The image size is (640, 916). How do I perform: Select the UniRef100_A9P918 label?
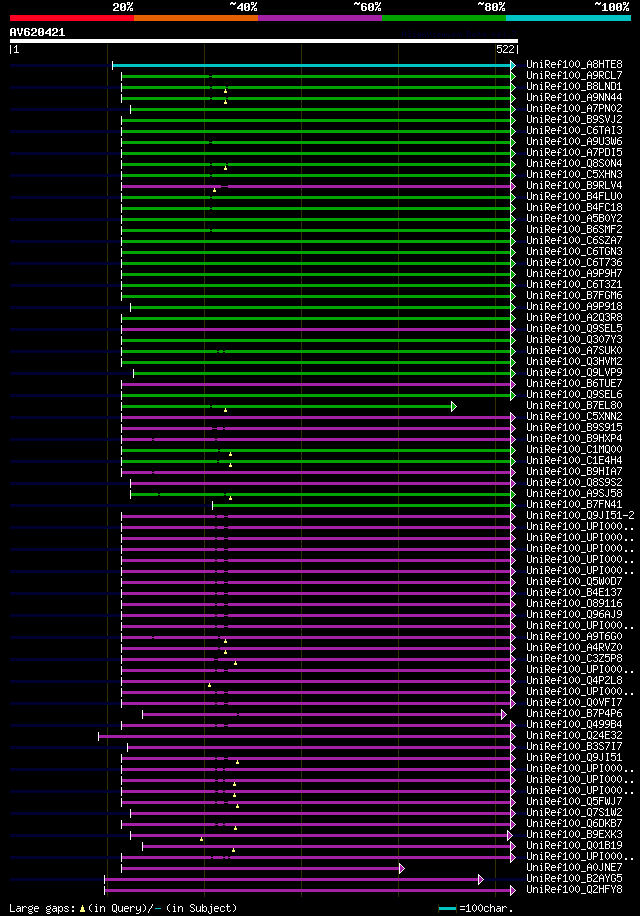click(x=574, y=307)
